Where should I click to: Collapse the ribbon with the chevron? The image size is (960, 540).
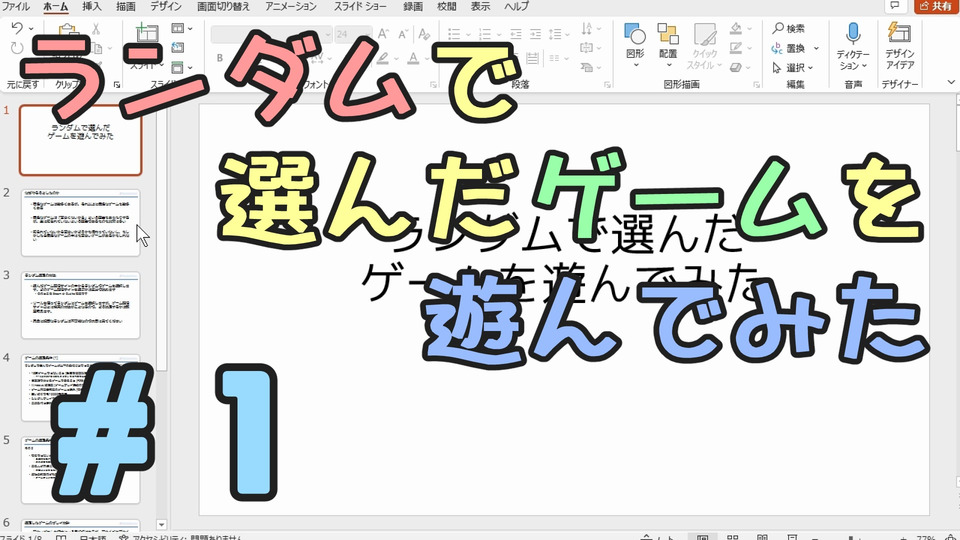[x=951, y=82]
